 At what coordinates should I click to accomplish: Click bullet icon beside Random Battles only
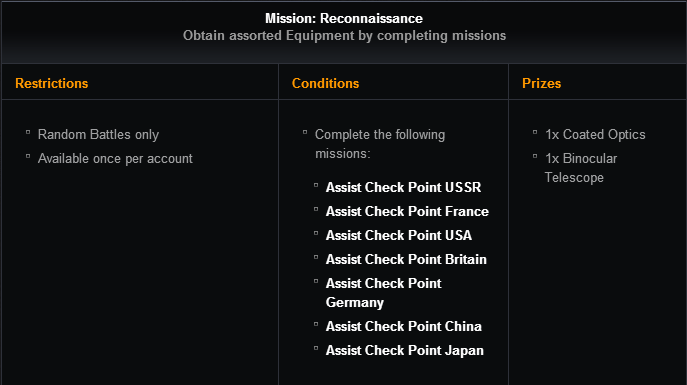28,132
